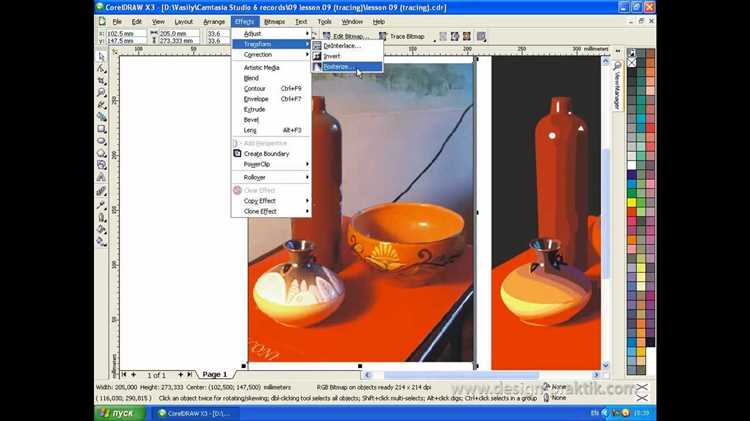750x421 pixels.
Task: Select the Page 1 tab
Action: (215, 375)
